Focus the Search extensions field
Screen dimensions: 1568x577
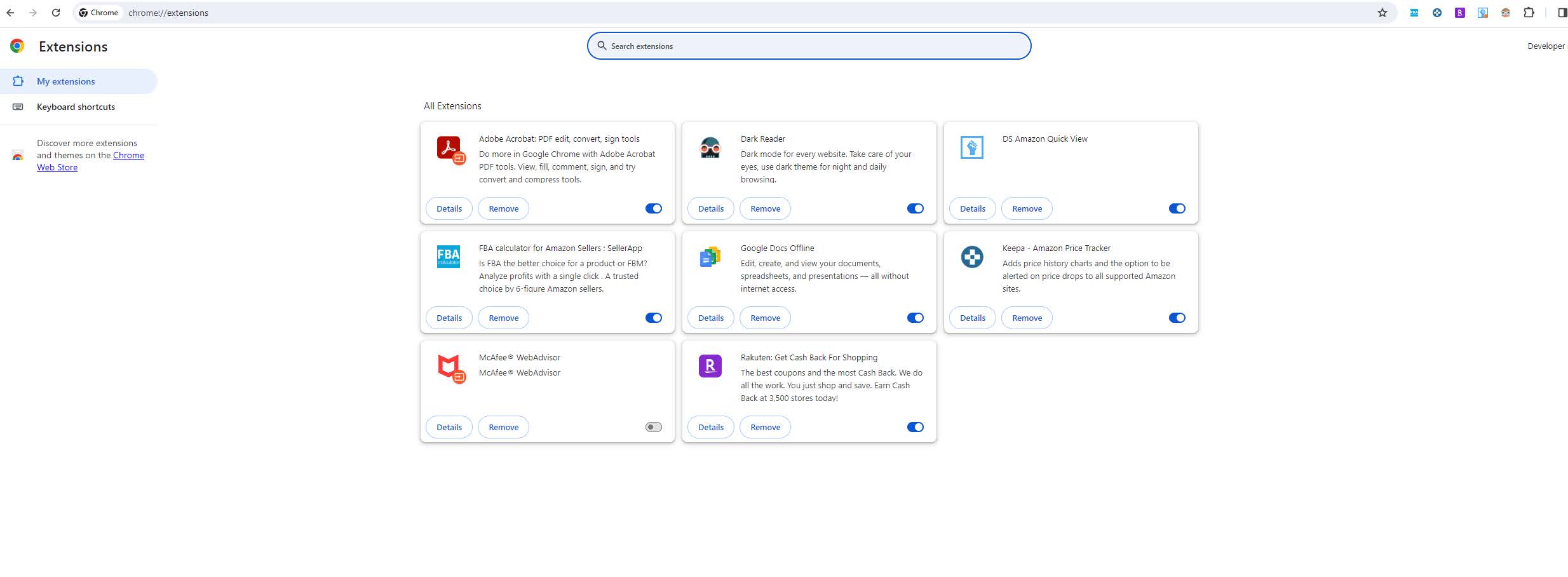pyautogui.click(x=809, y=46)
